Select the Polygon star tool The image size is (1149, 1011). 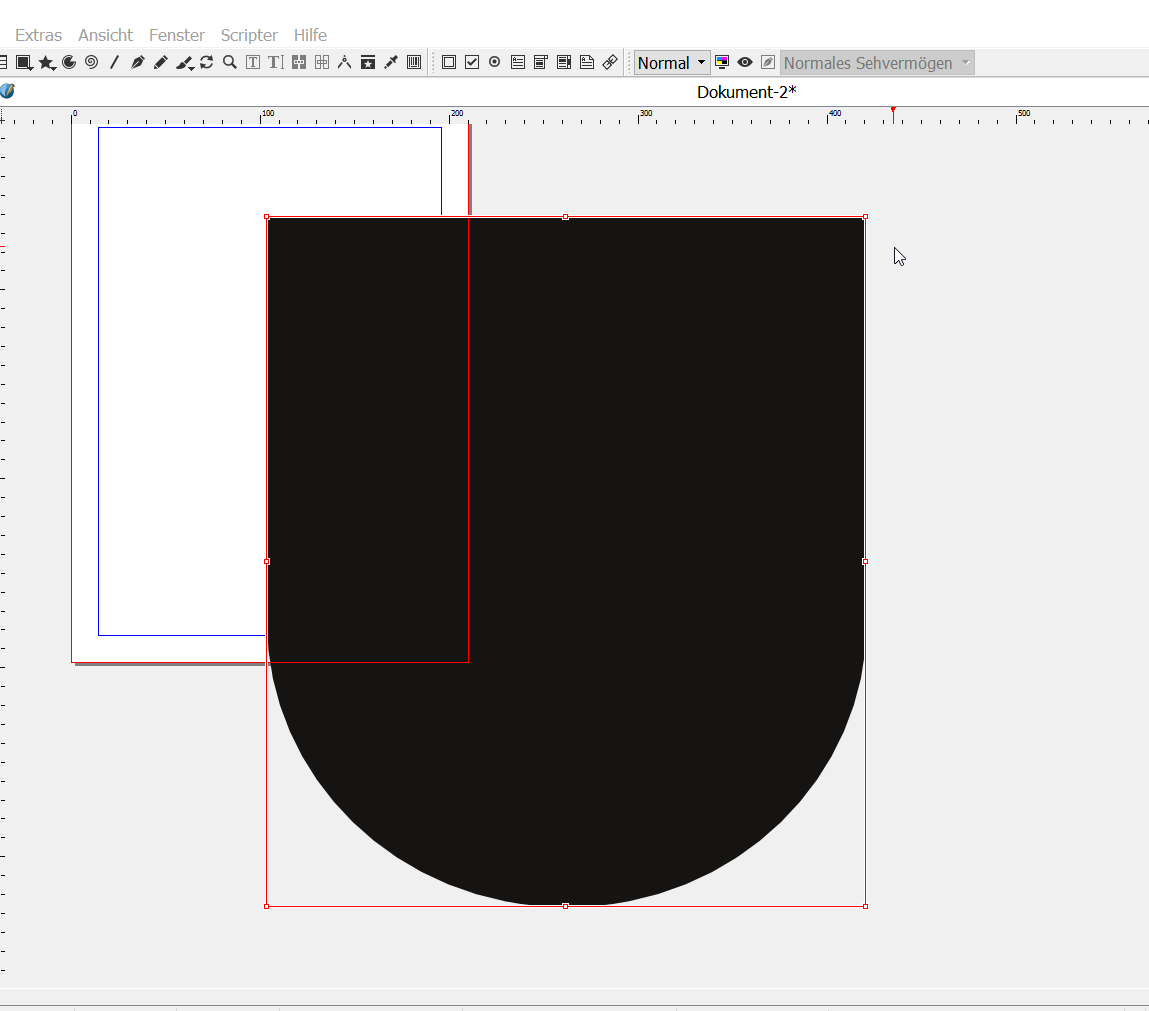(x=47, y=62)
